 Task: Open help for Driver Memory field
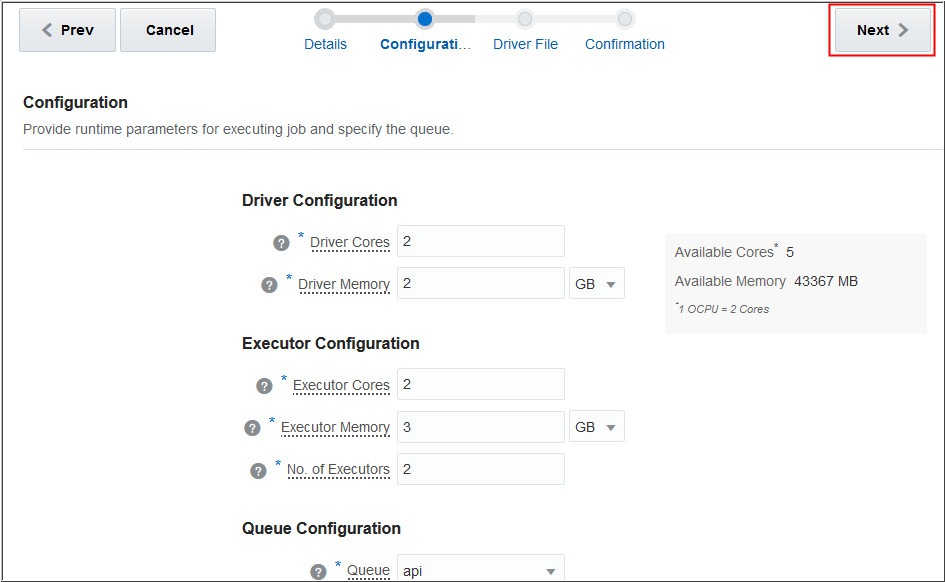pyautogui.click(x=269, y=284)
